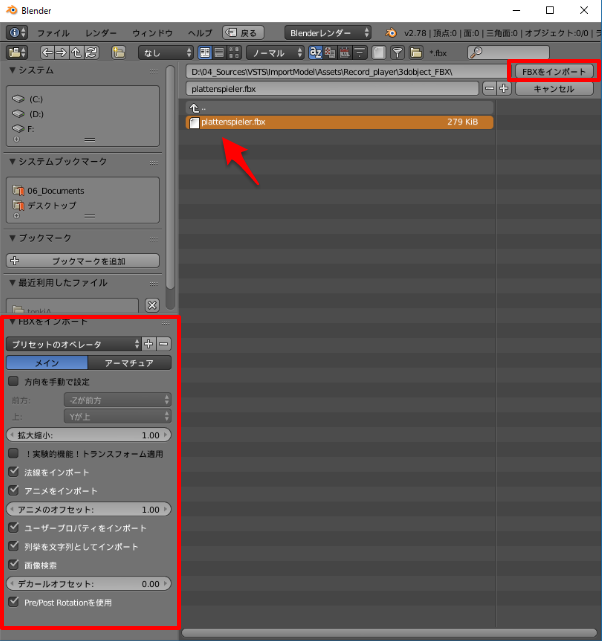The height and width of the screenshot is (641, 602).
Task: Switch to アーマチュア tab
Action: click(129, 363)
